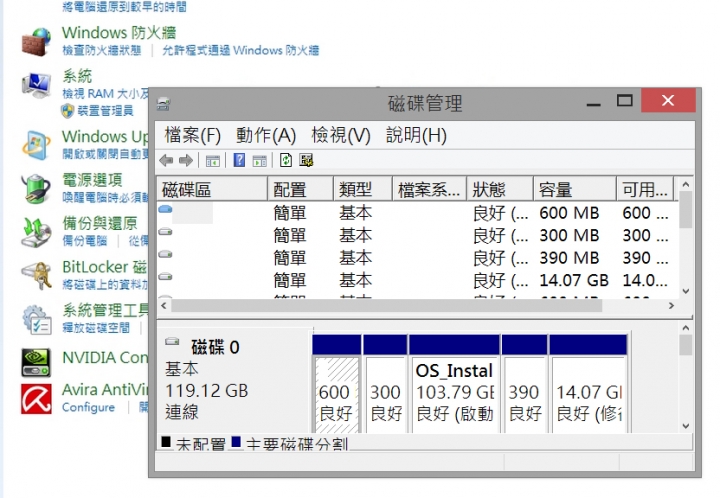The width and height of the screenshot is (720, 498).
Task: Open Avira Configure link
Action: click(x=88, y=408)
